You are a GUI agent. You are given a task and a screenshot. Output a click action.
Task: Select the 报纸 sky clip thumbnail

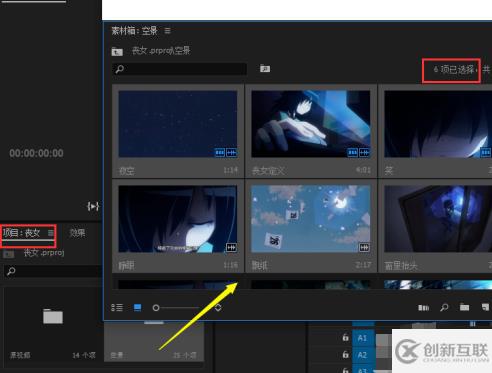[x=311, y=219]
